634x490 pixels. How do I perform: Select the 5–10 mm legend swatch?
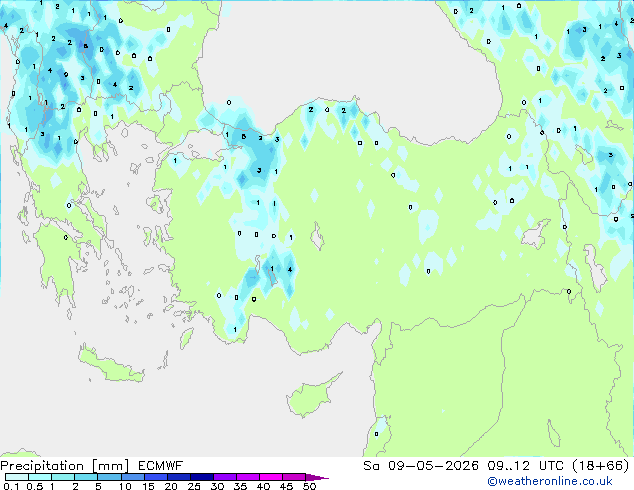point(109,477)
